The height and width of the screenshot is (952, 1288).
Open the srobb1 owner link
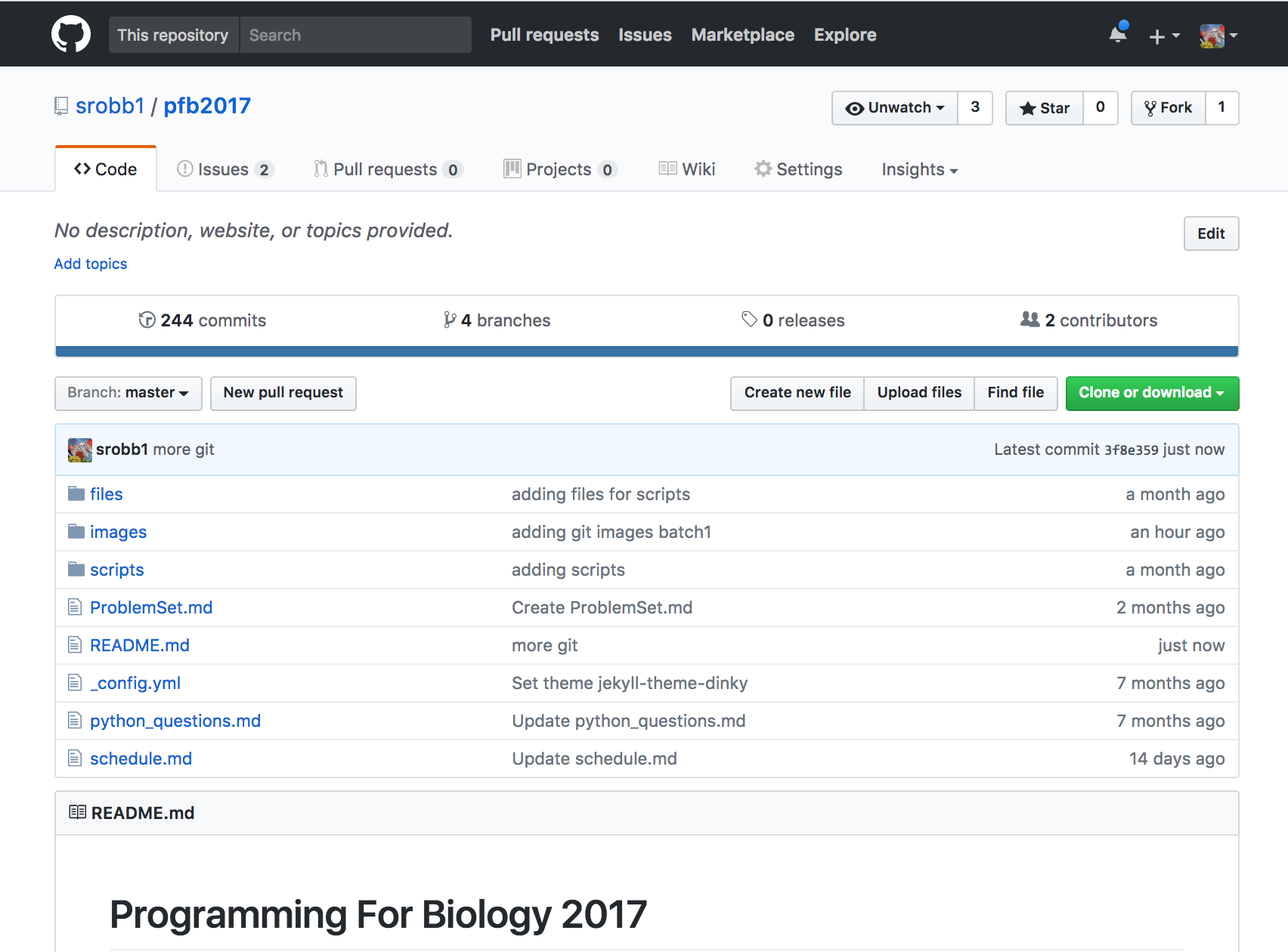[x=110, y=106]
